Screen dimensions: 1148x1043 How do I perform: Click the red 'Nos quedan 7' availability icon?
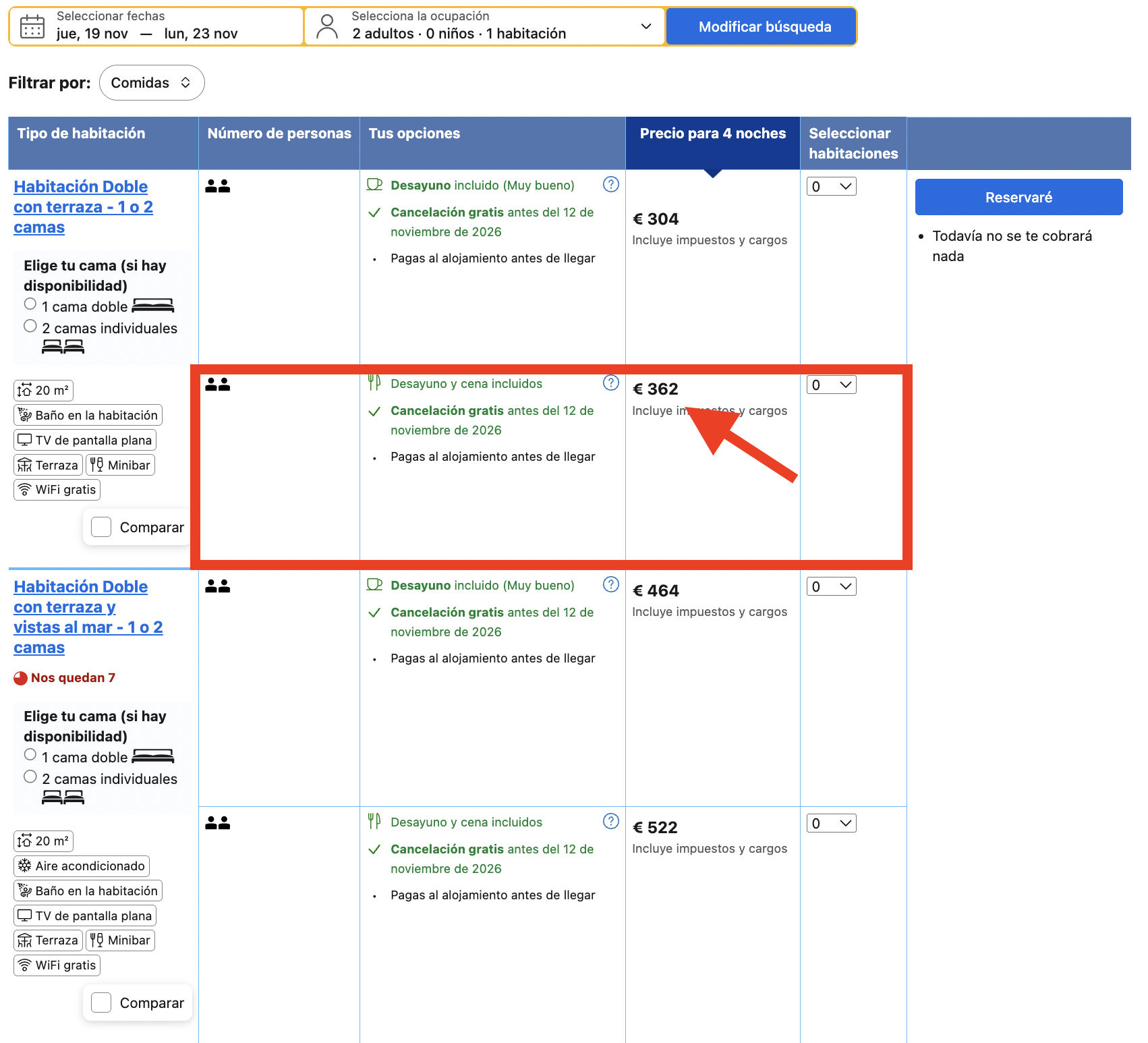[21, 678]
